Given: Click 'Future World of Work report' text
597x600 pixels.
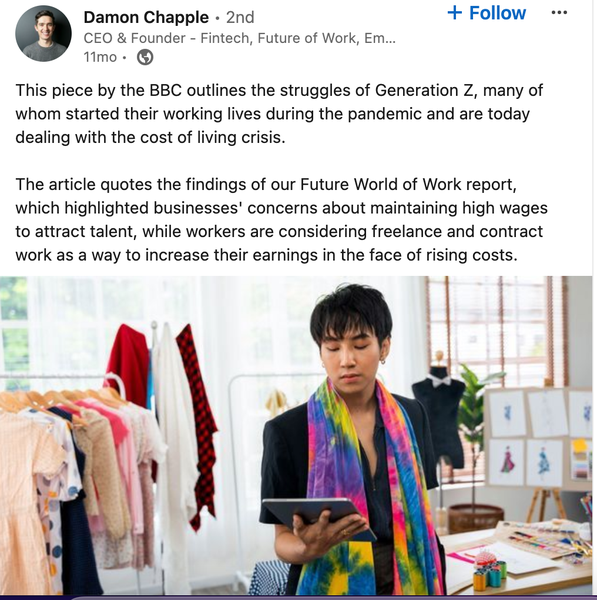Looking at the screenshot, I should pos(408,184).
